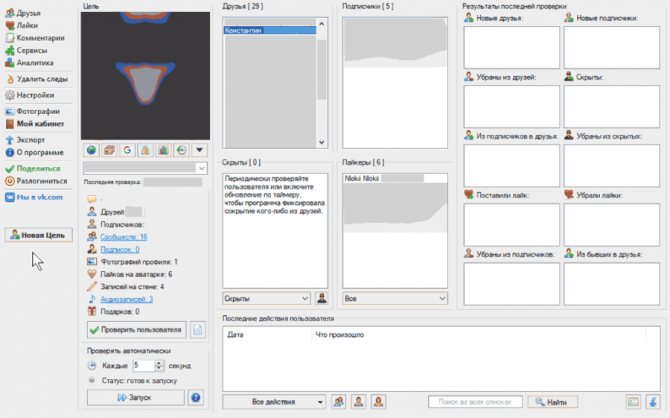670x418 pixels.
Task: Open the target selection combo box
Action: pos(145,168)
